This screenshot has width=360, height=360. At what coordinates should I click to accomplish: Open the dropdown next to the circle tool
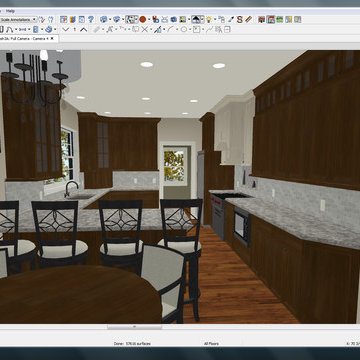pyautogui.click(x=190, y=30)
